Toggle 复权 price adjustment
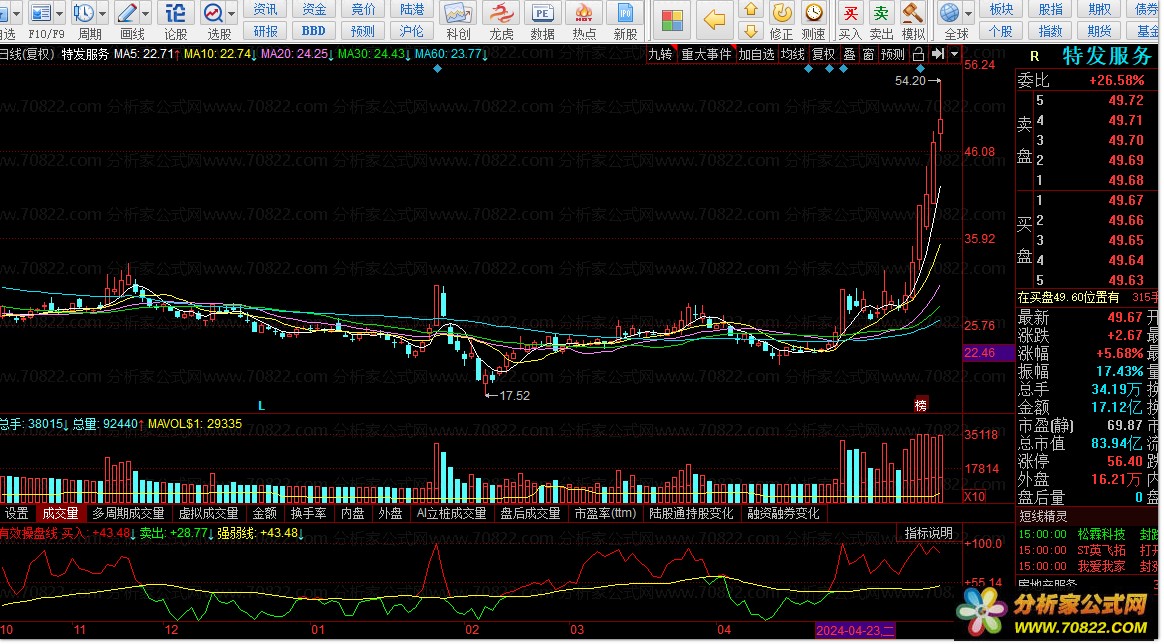This screenshot has width=1164, height=644. pos(823,54)
